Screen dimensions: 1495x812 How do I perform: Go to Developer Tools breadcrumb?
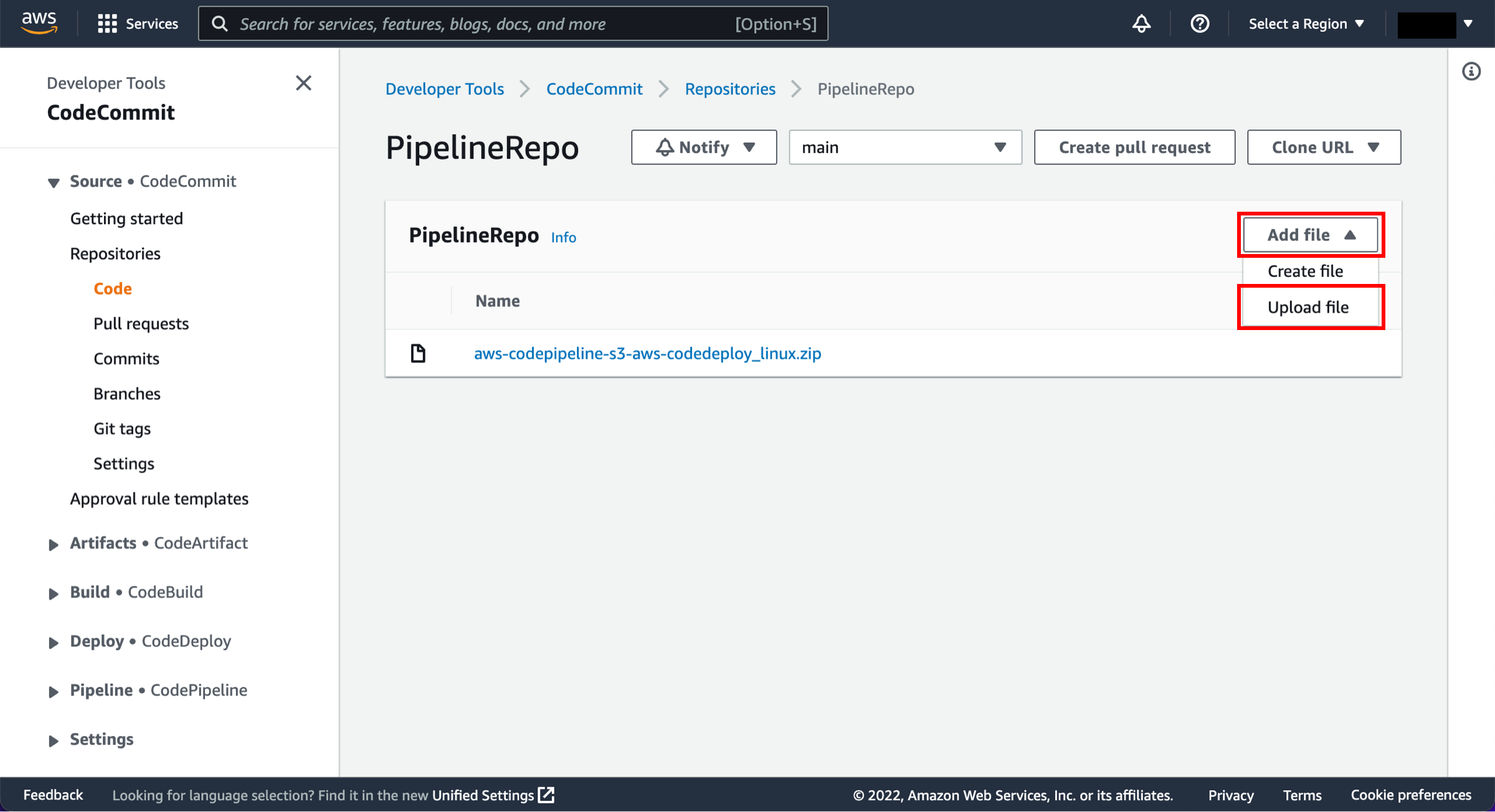click(445, 88)
